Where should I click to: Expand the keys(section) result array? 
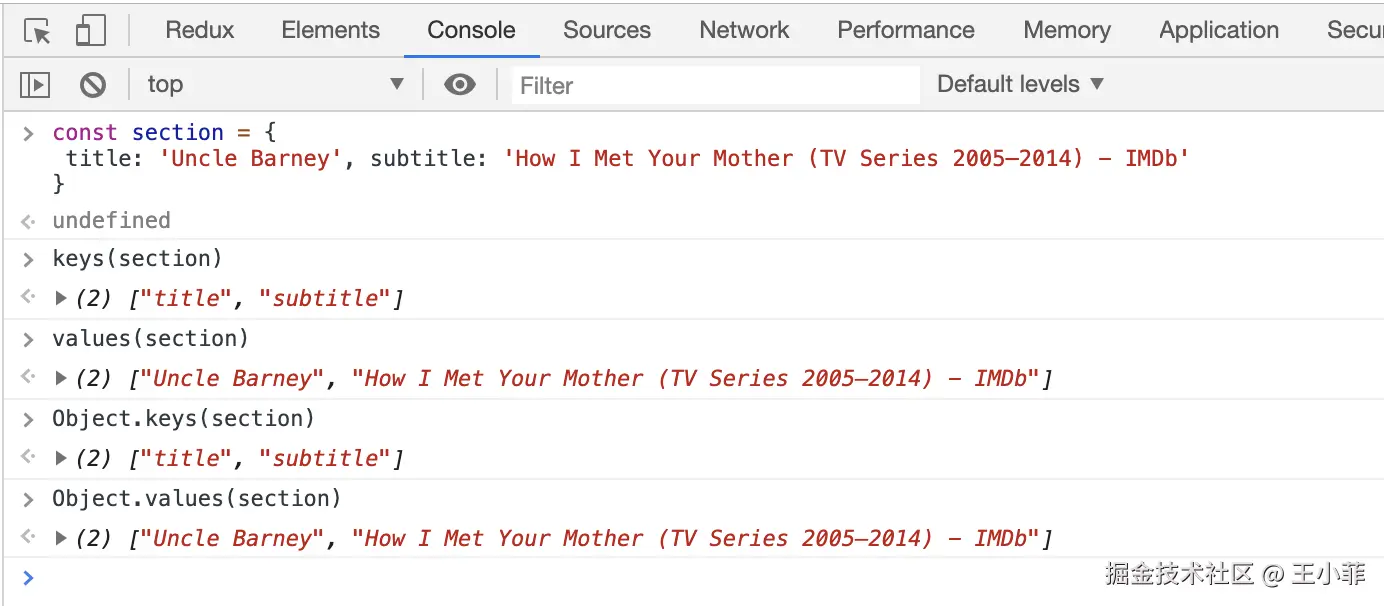(61, 298)
